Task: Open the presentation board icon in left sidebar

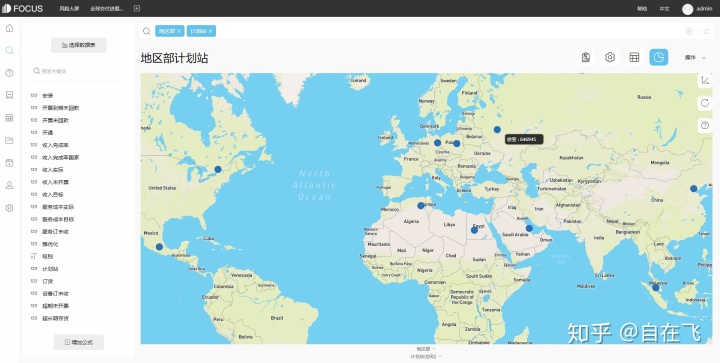Action: point(9,95)
